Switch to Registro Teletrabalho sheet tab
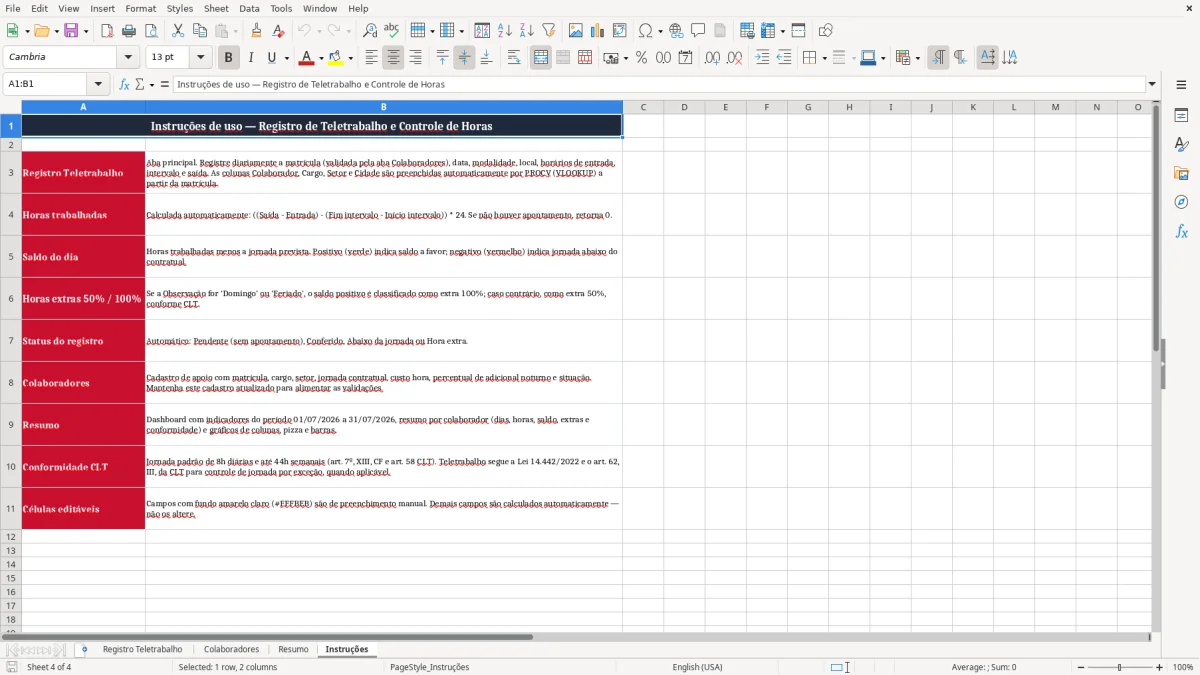The height and width of the screenshot is (675, 1200). (142, 649)
